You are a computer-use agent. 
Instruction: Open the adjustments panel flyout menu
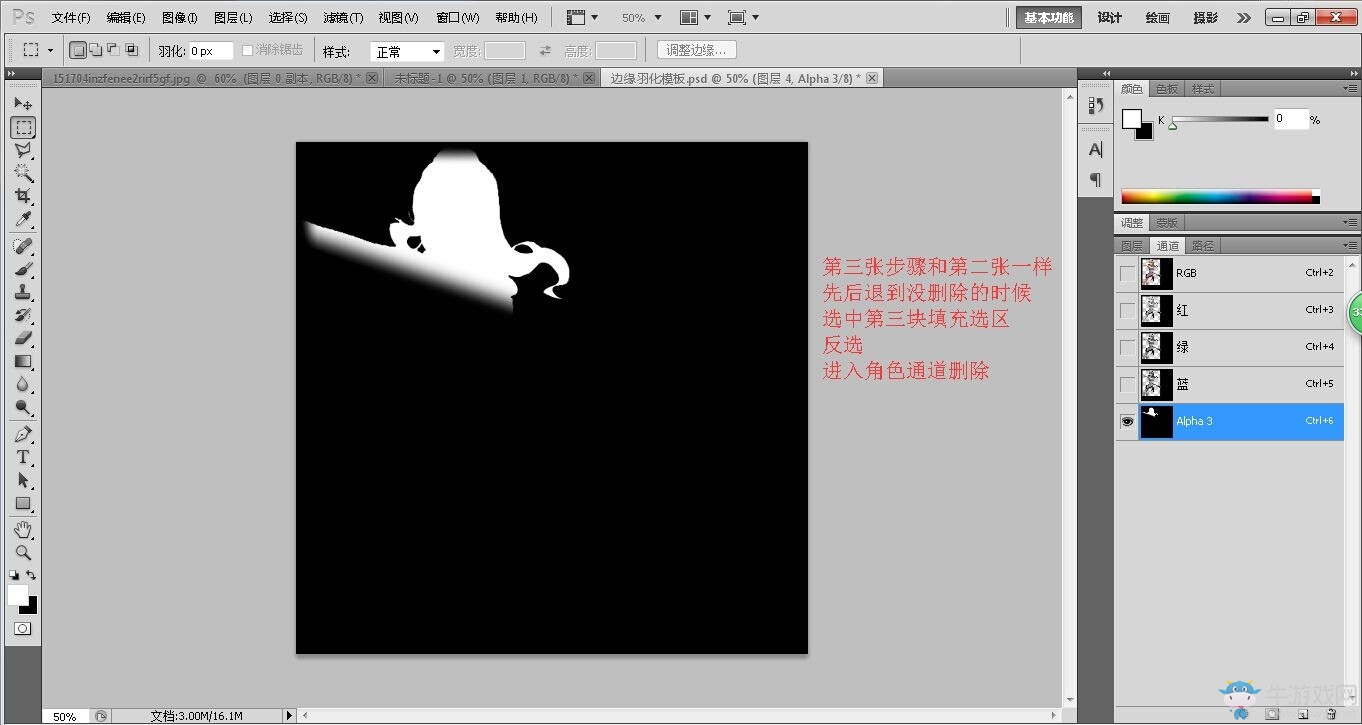click(1350, 222)
